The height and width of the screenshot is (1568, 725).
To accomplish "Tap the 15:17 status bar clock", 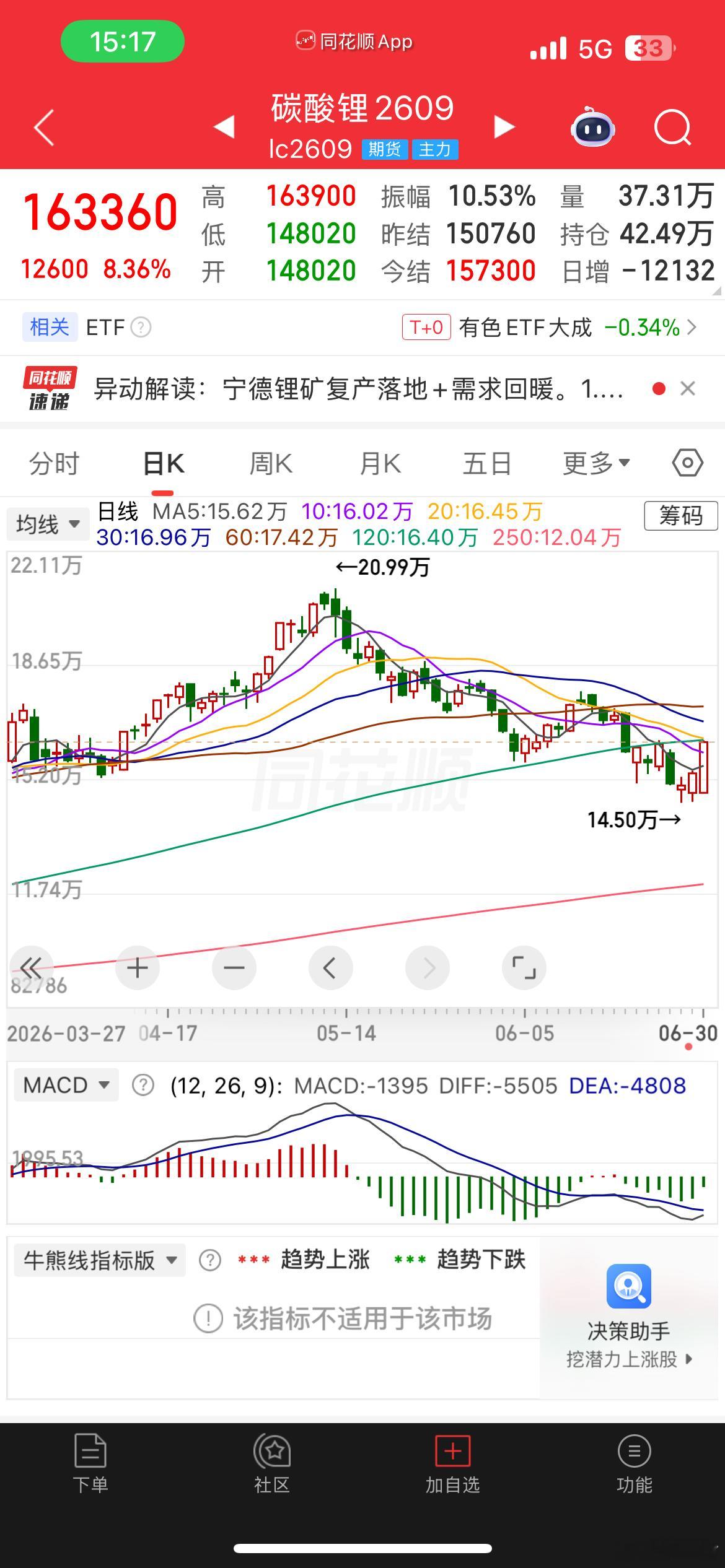I will click(122, 41).
